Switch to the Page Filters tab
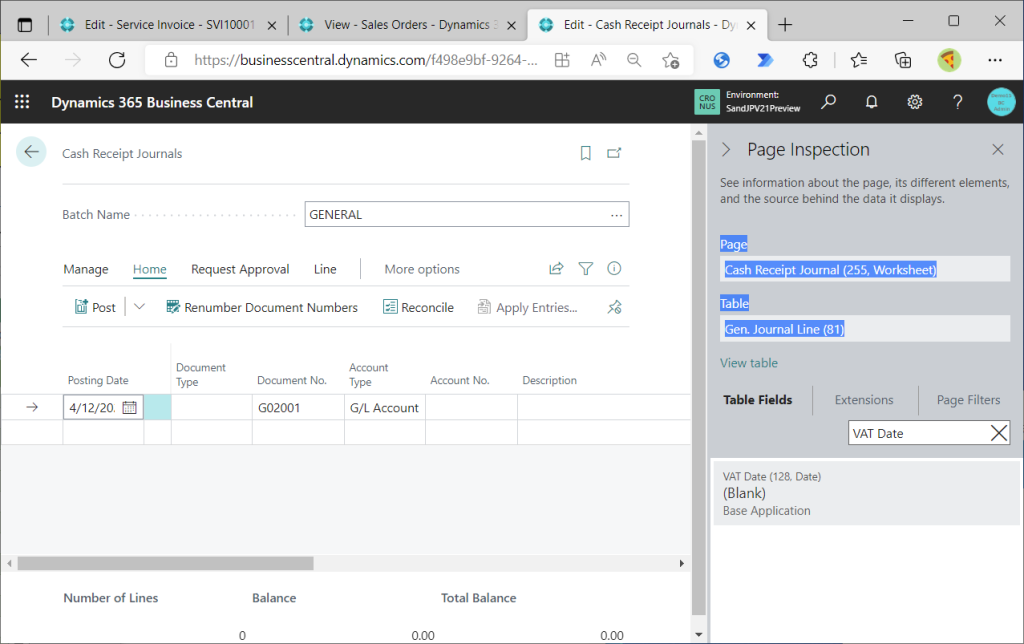Image resolution: width=1024 pixels, height=644 pixels. click(x=968, y=400)
